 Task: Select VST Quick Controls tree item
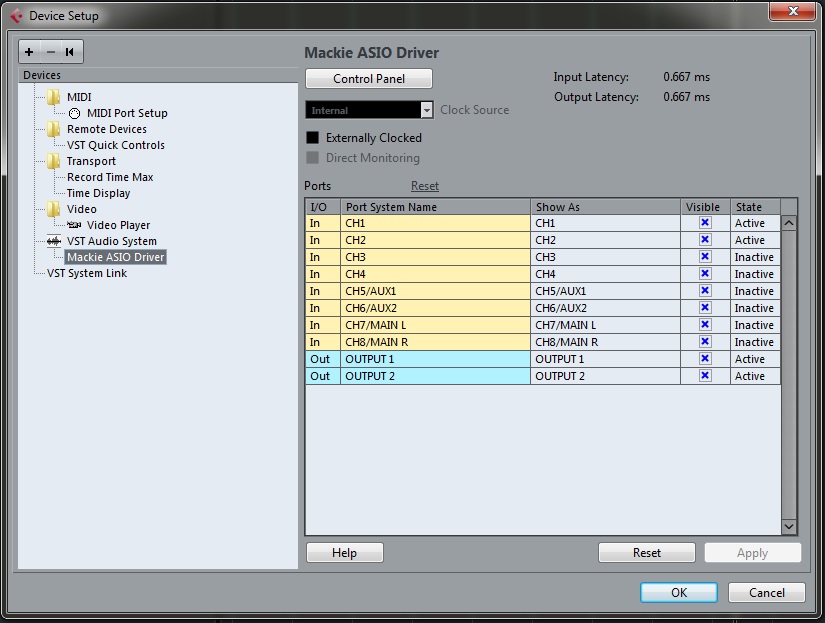point(116,145)
